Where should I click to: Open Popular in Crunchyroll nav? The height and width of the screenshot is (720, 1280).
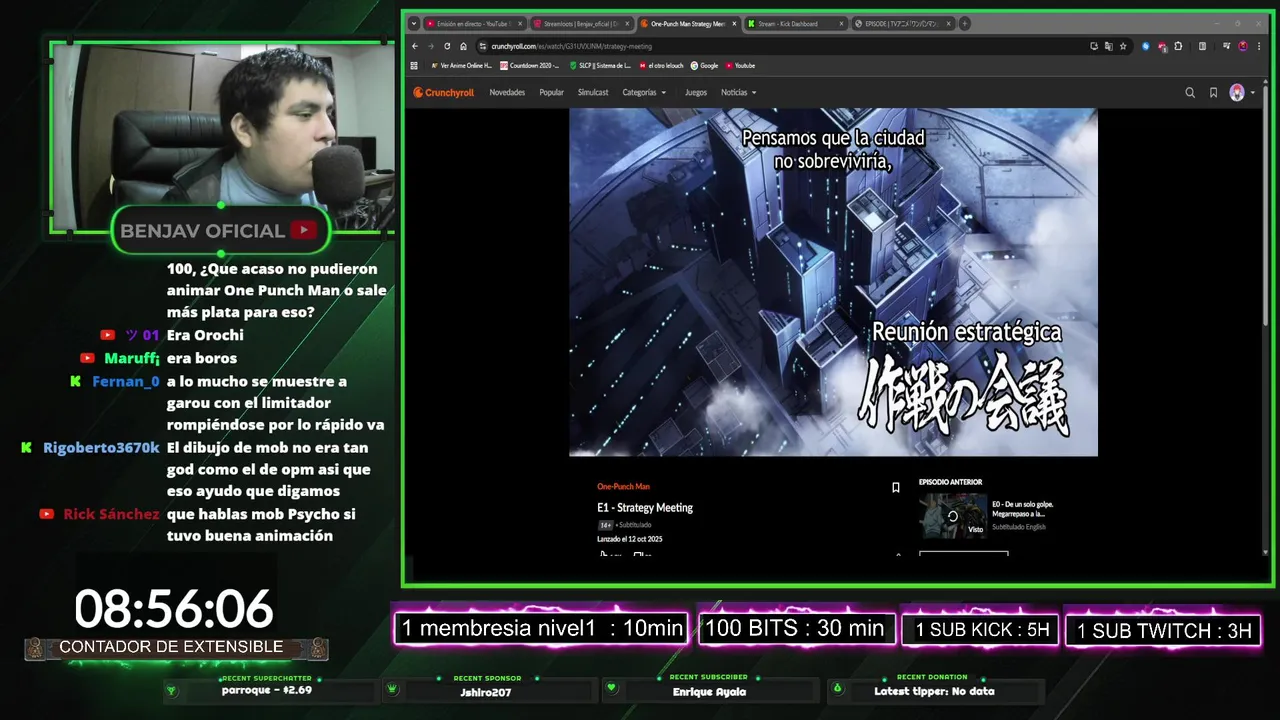(552, 92)
